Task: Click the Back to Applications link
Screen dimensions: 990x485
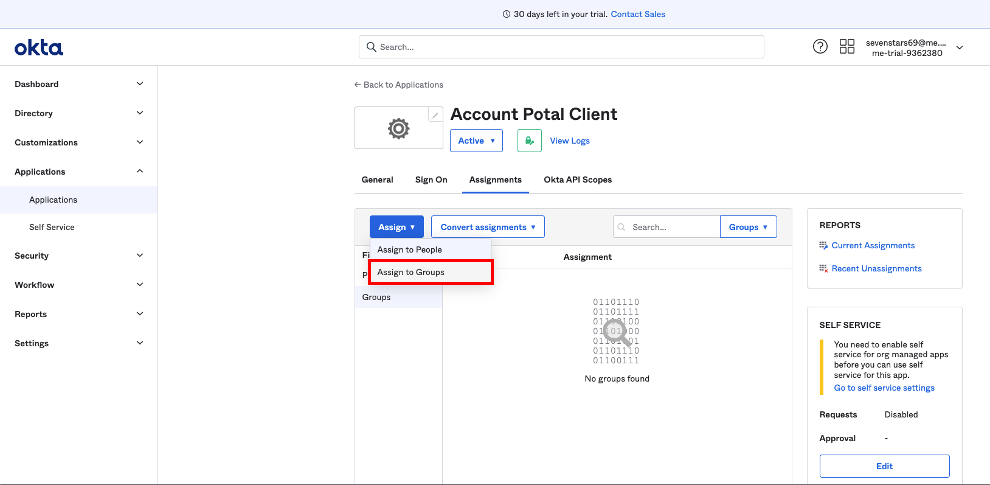Action: pos(398,85)
